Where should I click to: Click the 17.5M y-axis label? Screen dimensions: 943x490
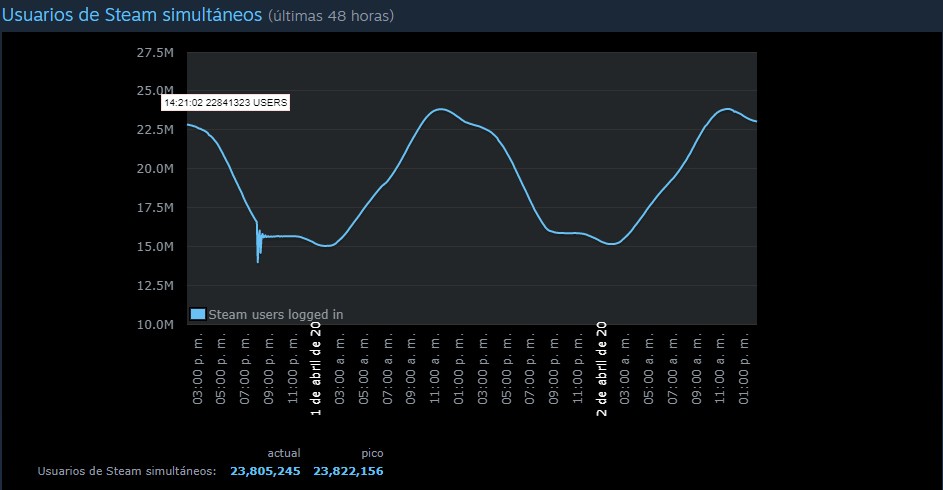[x=155, y=208]
